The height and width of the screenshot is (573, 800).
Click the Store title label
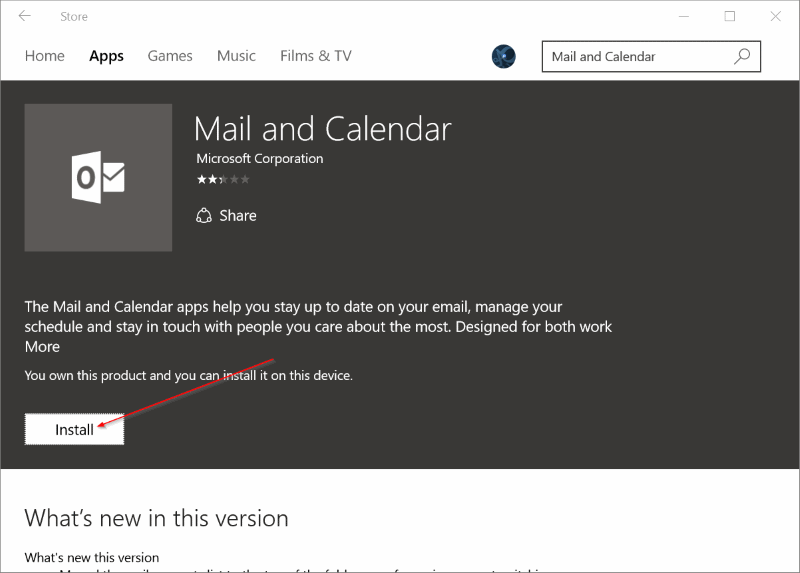coord(74,17)
